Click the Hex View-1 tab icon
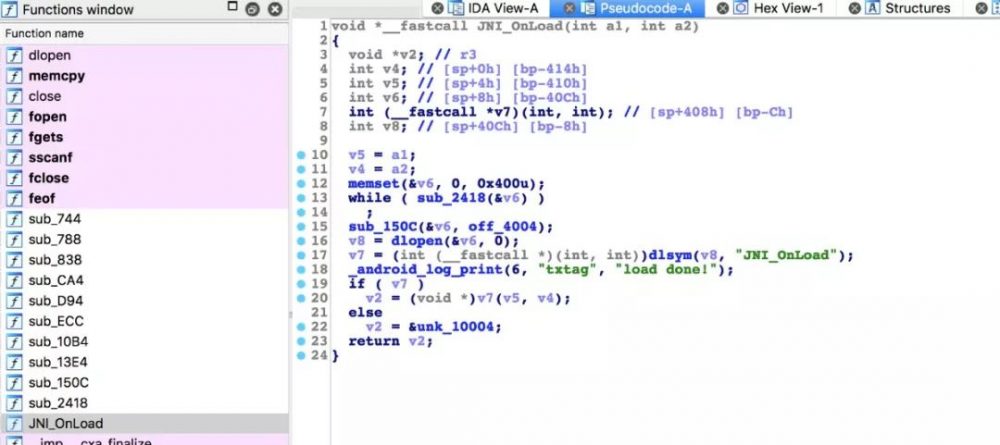The height and width of the screenshot is (445, 1000). pyautogui.click(x=740, y=8)
